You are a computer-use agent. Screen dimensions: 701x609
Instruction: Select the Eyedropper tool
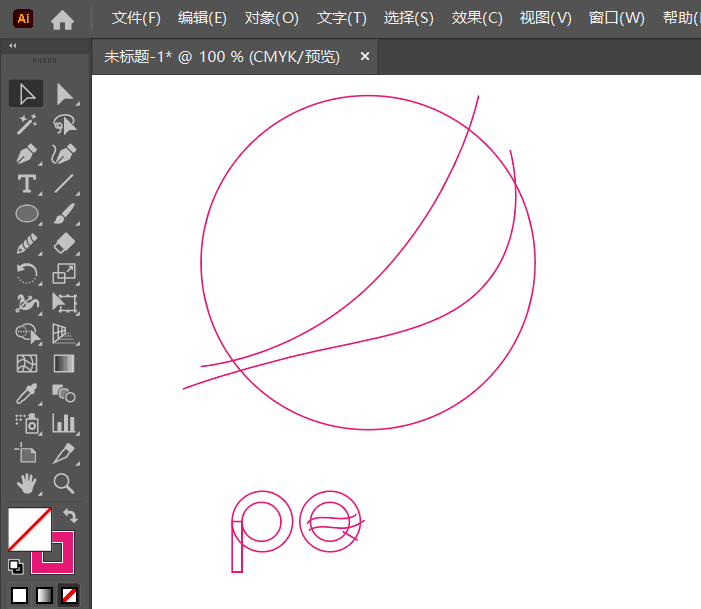point(26,393)
